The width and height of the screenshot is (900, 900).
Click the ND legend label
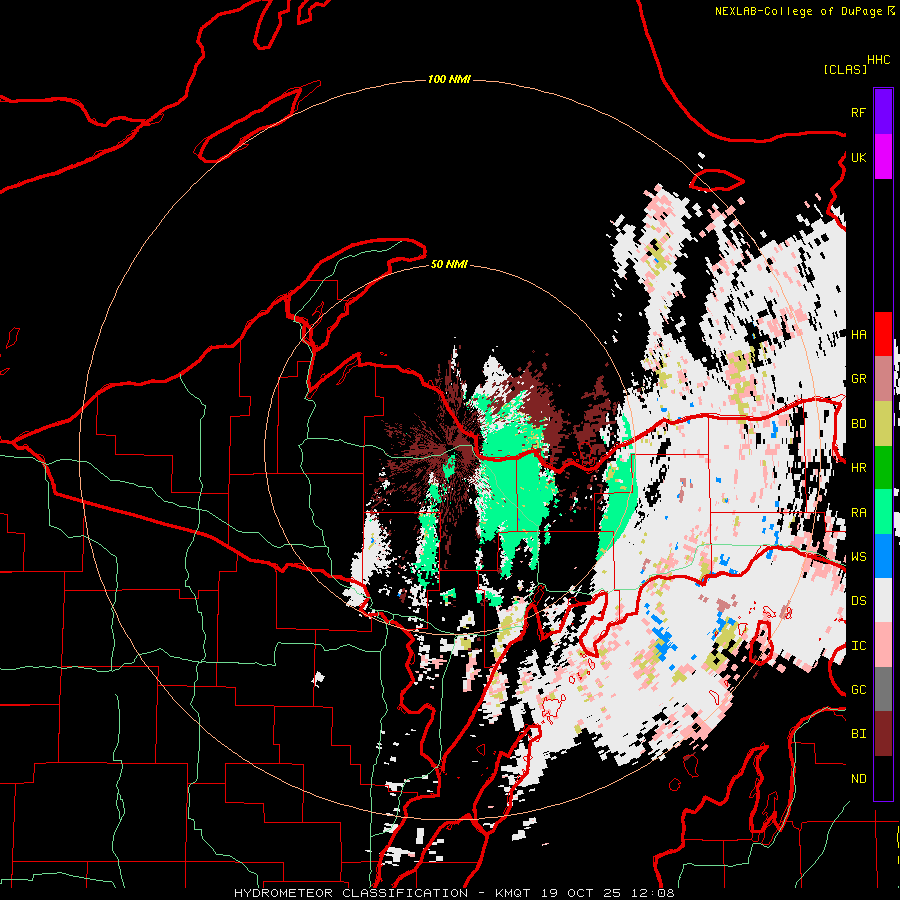858,779
